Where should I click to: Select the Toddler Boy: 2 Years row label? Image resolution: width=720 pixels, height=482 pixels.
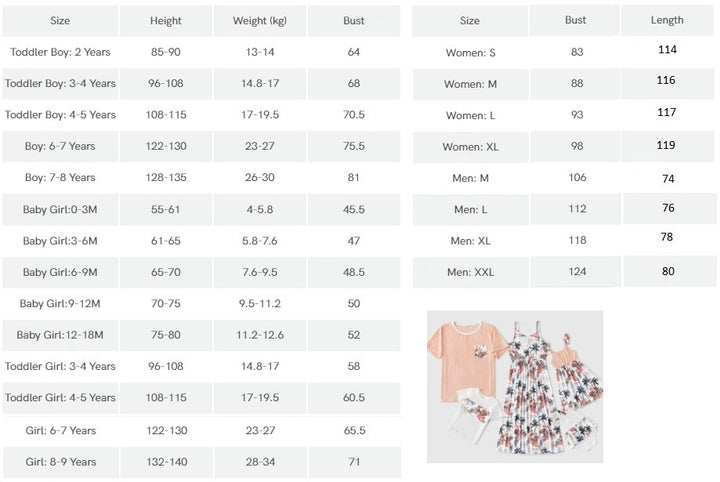click(60, 53)
